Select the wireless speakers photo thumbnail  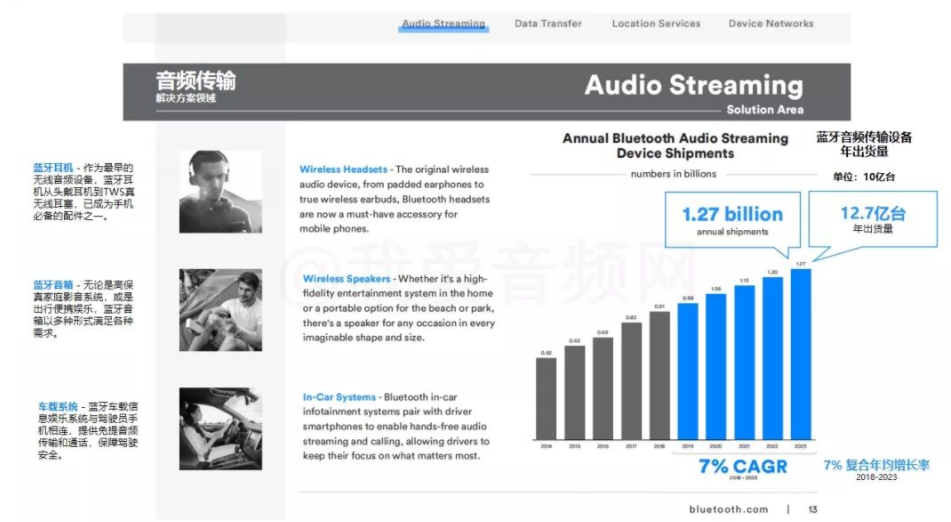point(221,309)
